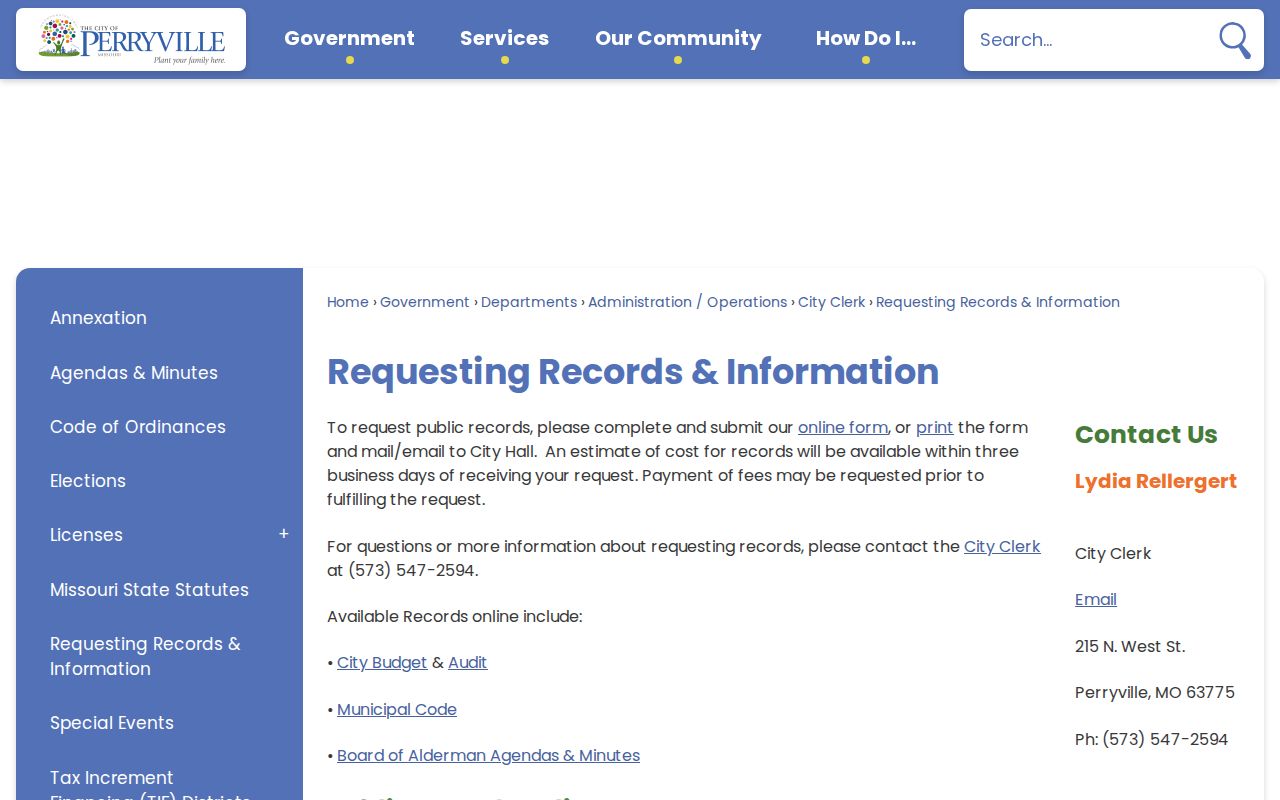
Task: Click the print form link
Action: coord(935,427)
